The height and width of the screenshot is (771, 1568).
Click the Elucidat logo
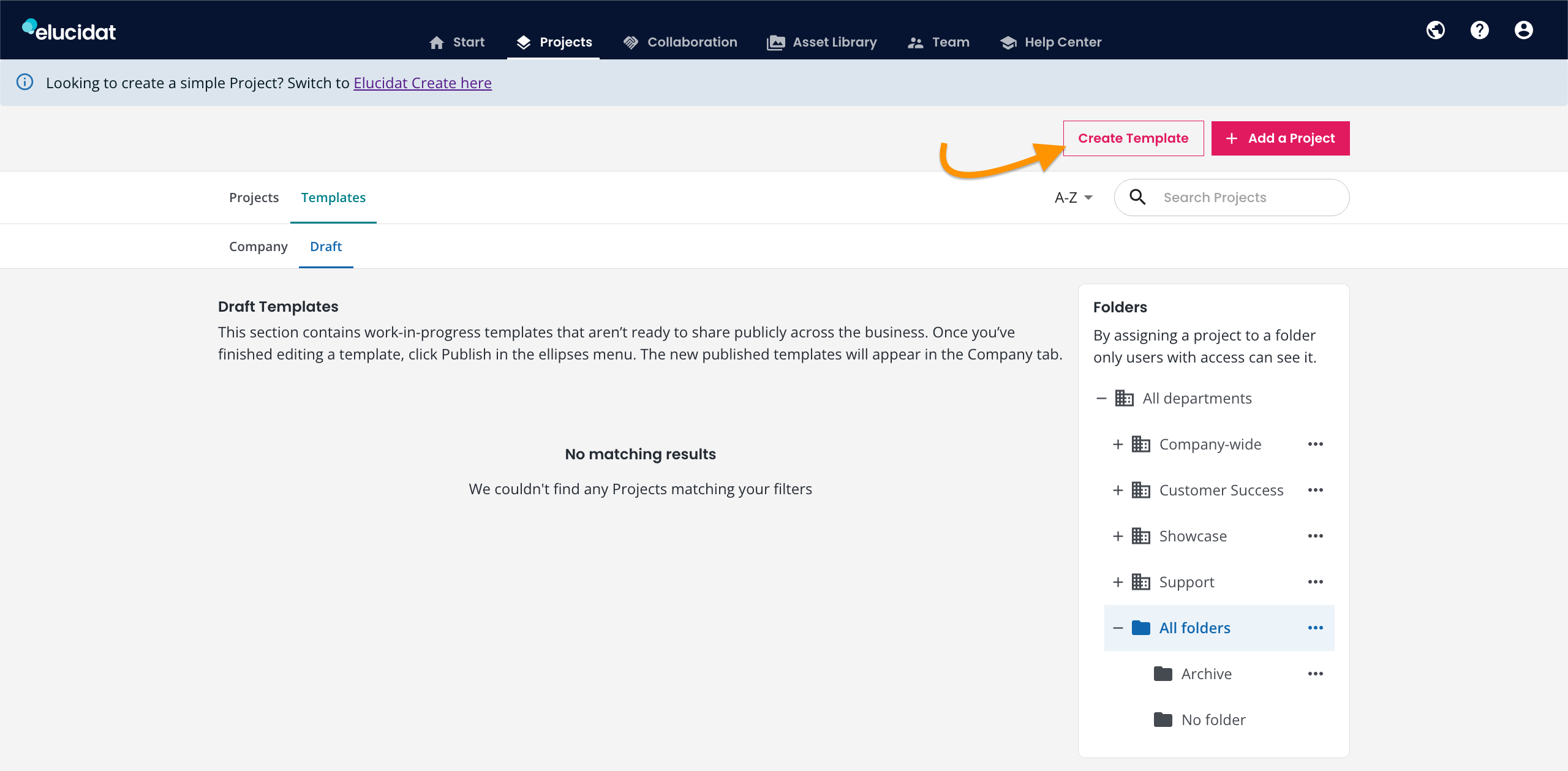point(69,31)
